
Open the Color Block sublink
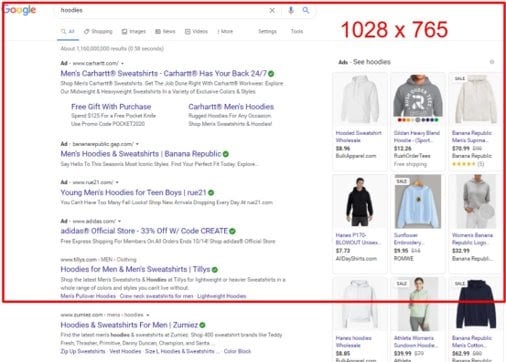pos(237,351)
